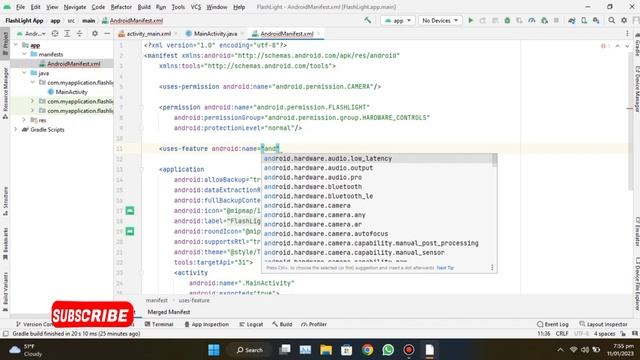Collapse the manifests folder
Viewport: 640px width, 360px height.
click(24, 54)
